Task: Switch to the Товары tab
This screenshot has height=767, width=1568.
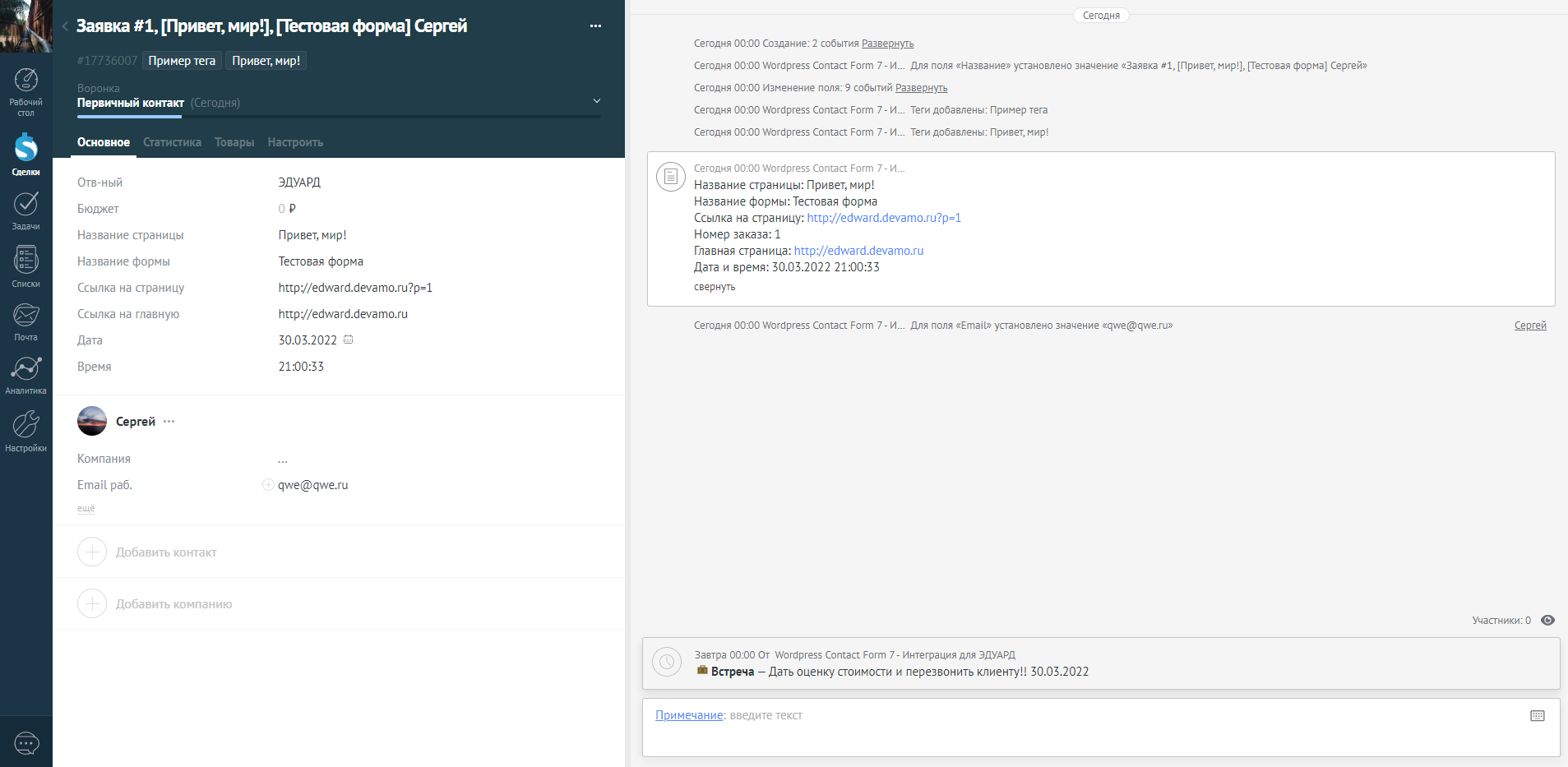Action: pos(234,142)
